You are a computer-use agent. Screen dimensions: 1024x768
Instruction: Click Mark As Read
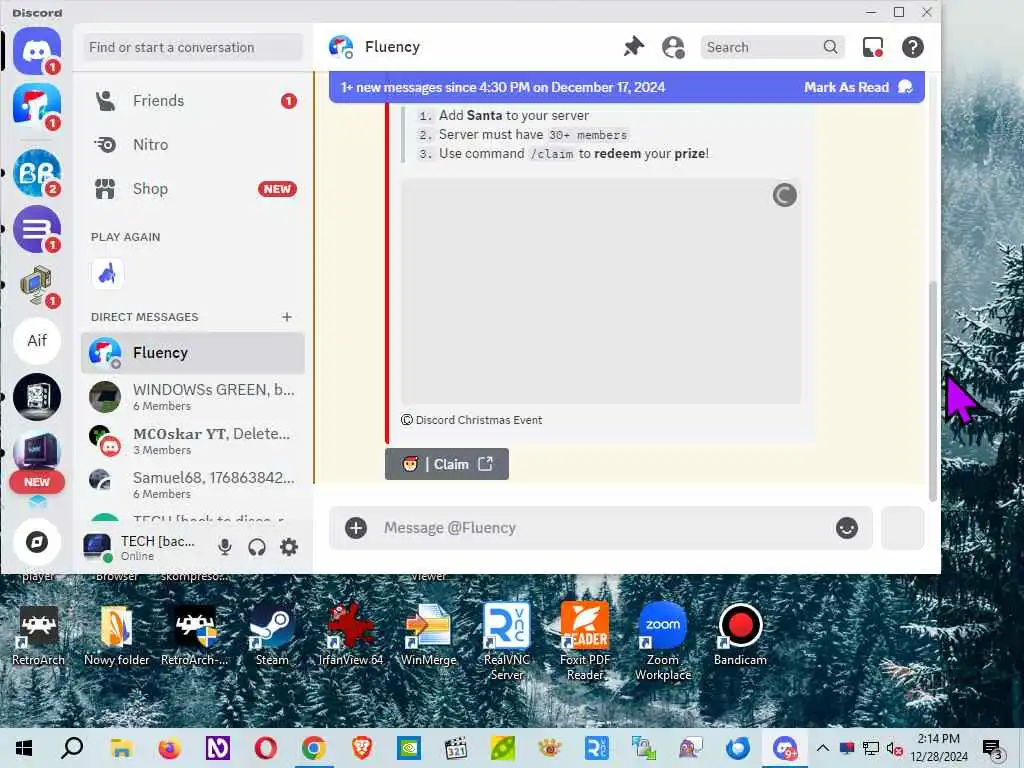[x=857, y=88]
